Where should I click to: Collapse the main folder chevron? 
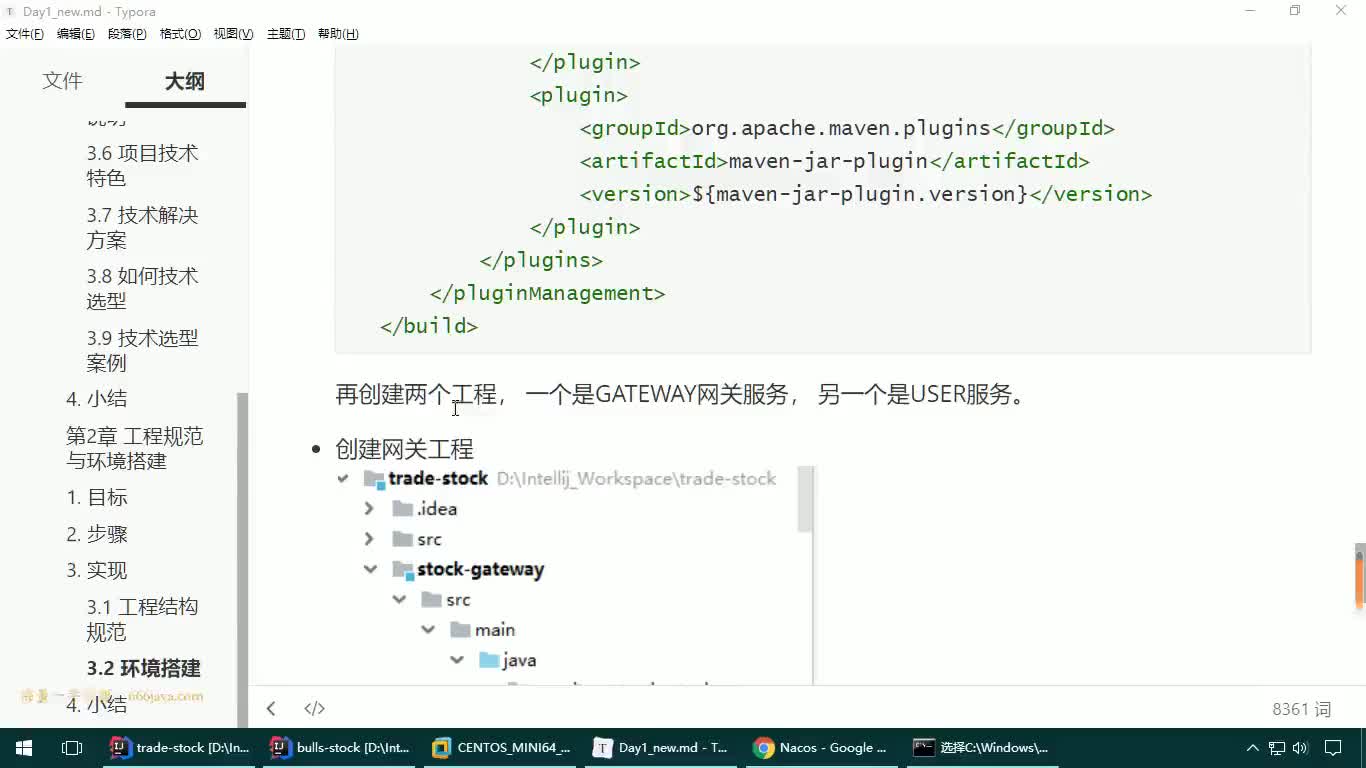click(428, 630)
